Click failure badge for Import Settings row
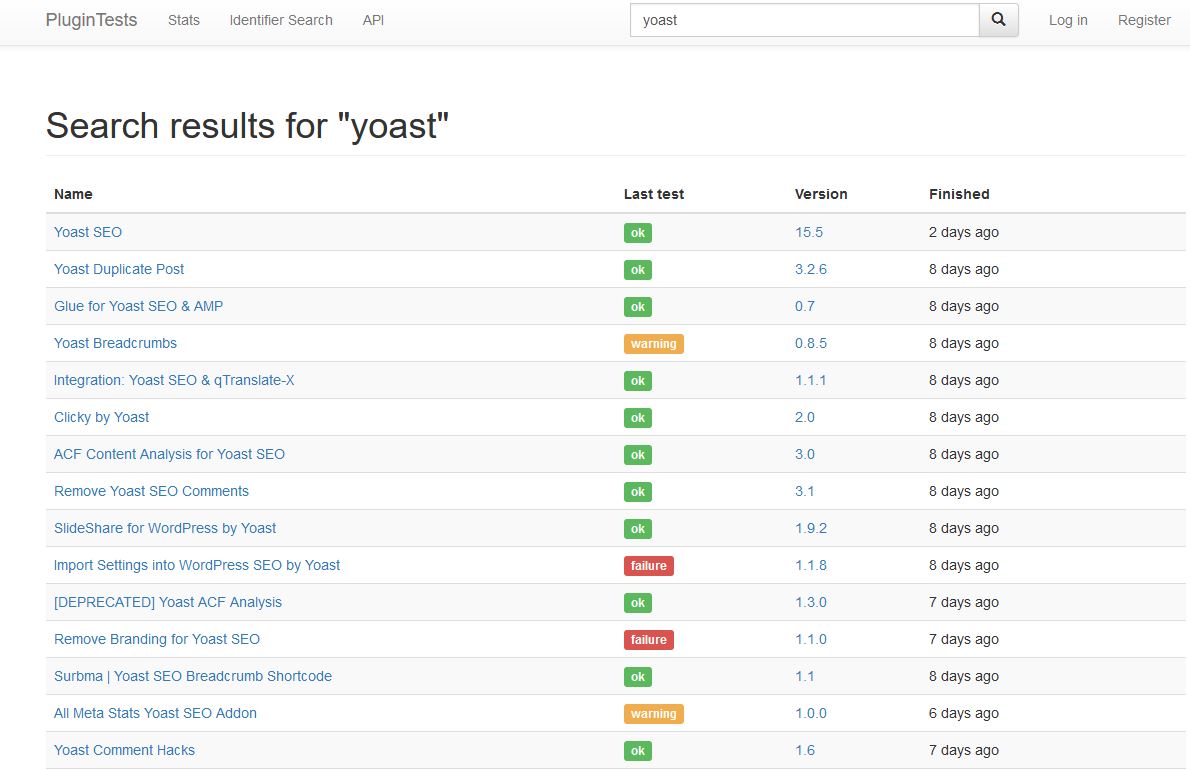Image resolution: width=1190 pixels, height=770 pixels. (649, 566)
